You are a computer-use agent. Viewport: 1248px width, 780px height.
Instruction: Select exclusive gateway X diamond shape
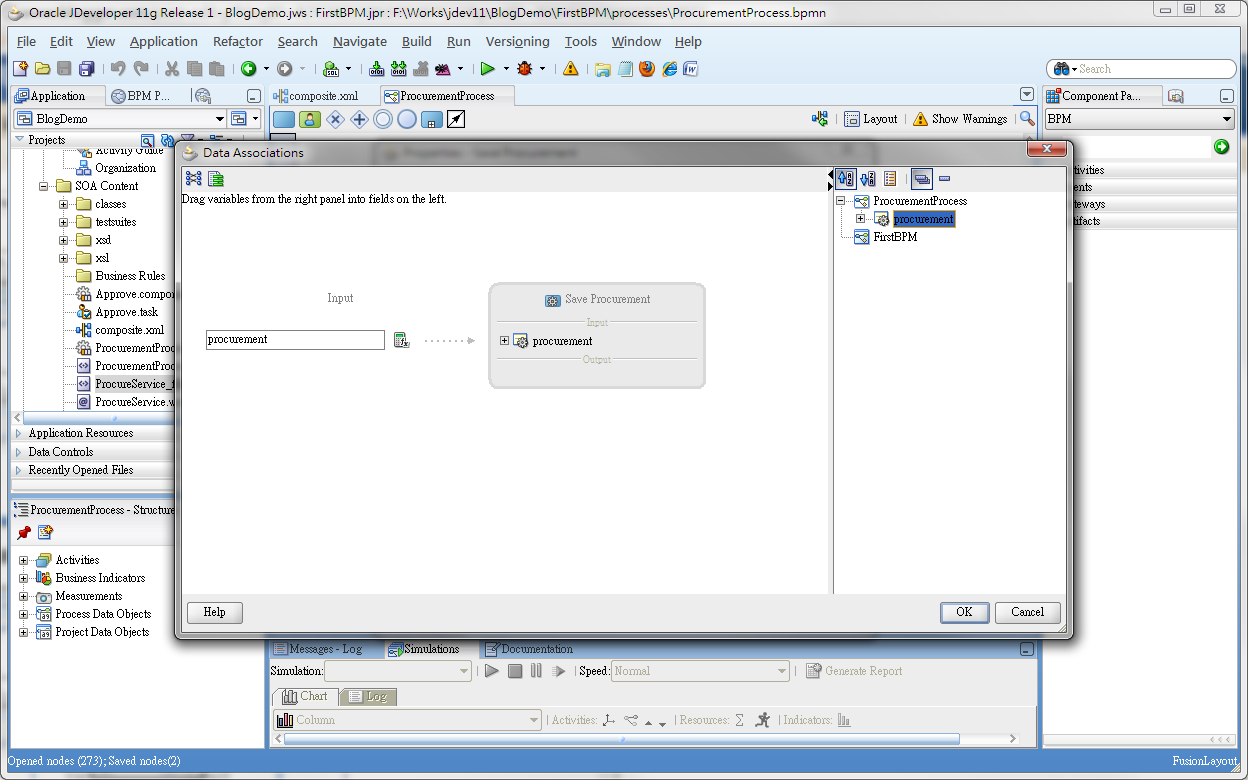point(335,119)
